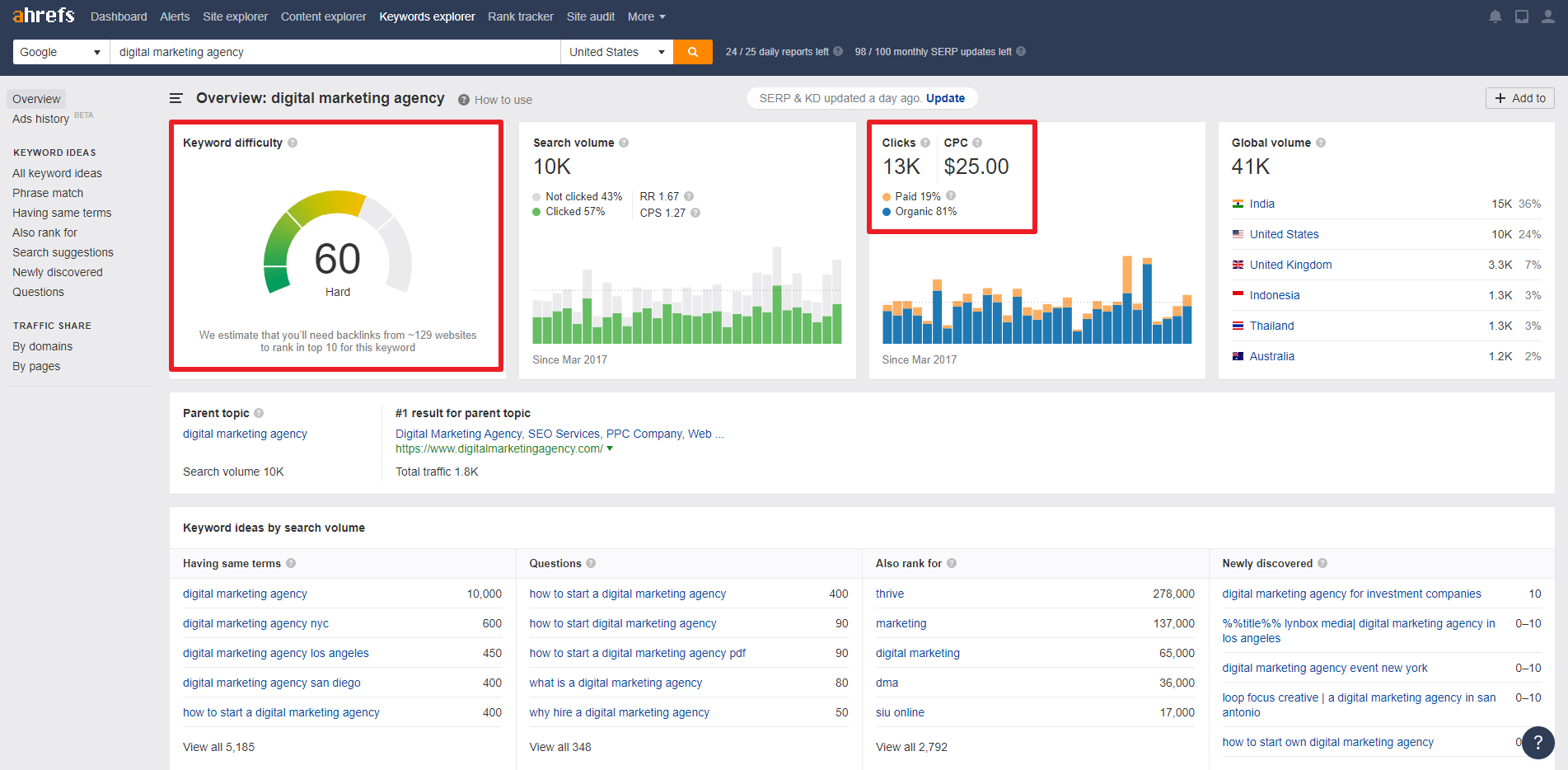This screenshot has height=770, width=1568.
Task: Click help icon next to Search volume
Action: pos(624,143)
